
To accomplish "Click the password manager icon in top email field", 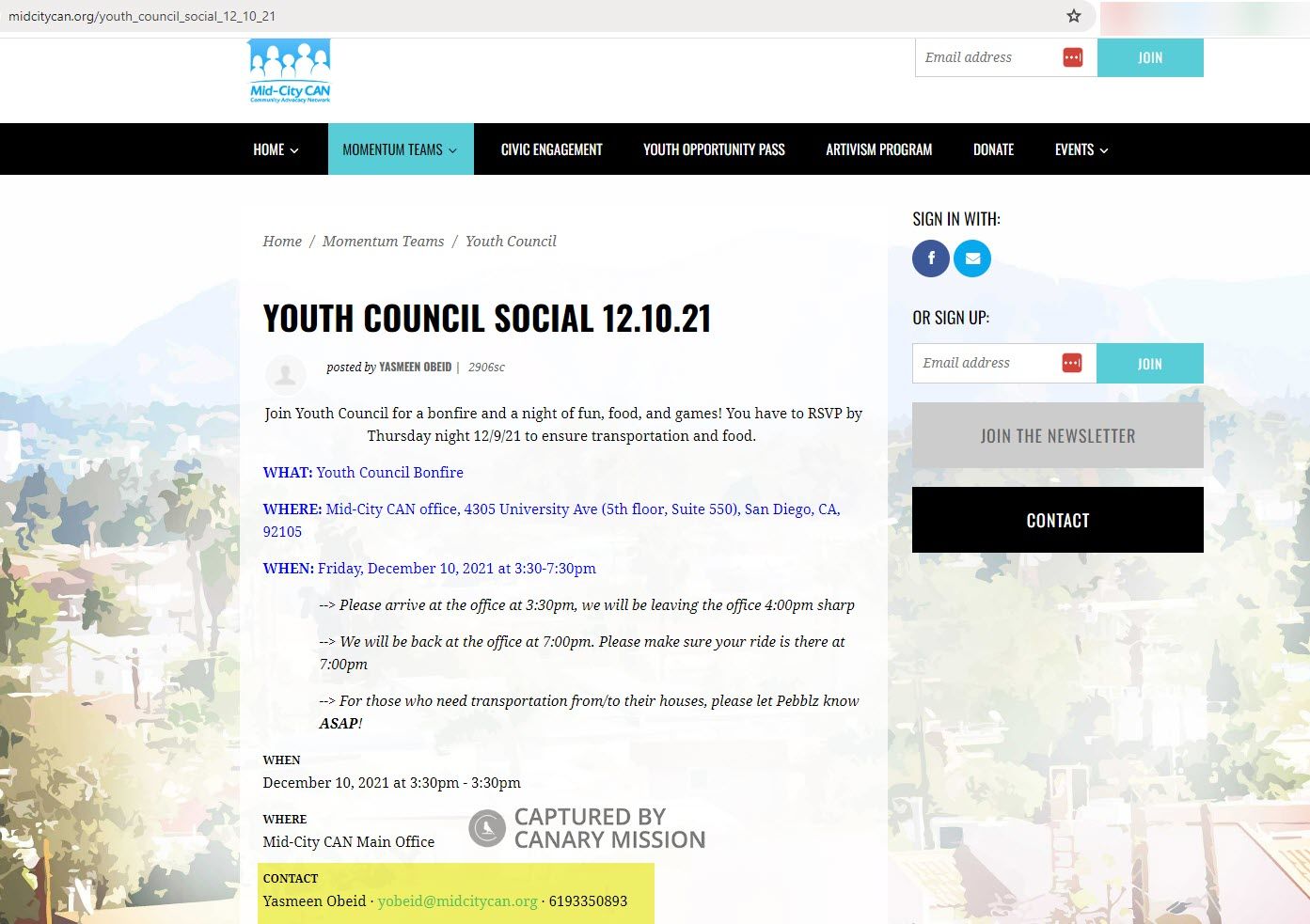I will pyautogui.click(x=1072, y=56).
